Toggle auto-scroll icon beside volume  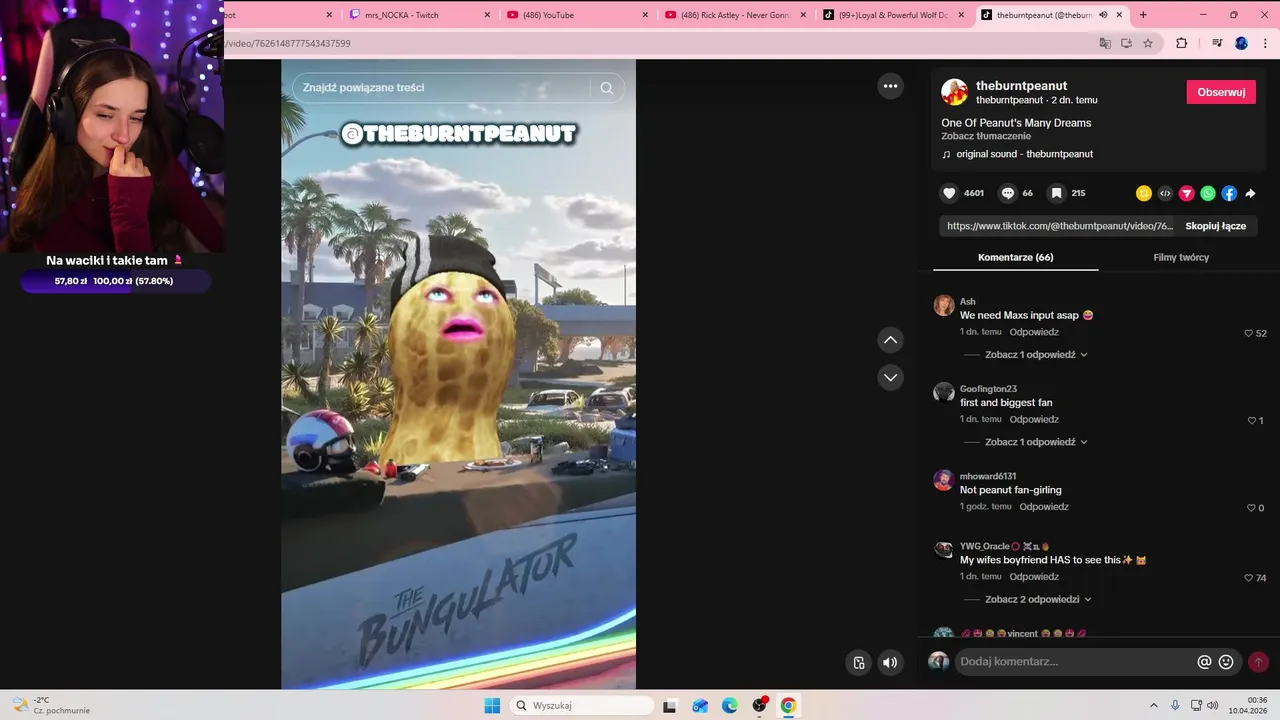859,662
